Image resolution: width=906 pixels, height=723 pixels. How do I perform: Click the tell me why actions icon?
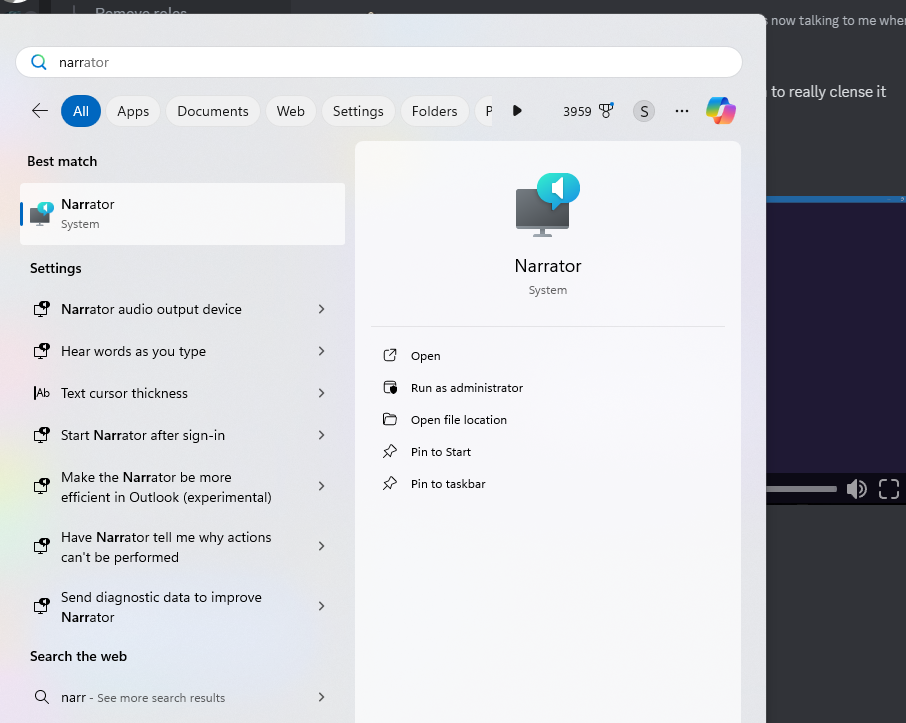[x=42, y=546]
